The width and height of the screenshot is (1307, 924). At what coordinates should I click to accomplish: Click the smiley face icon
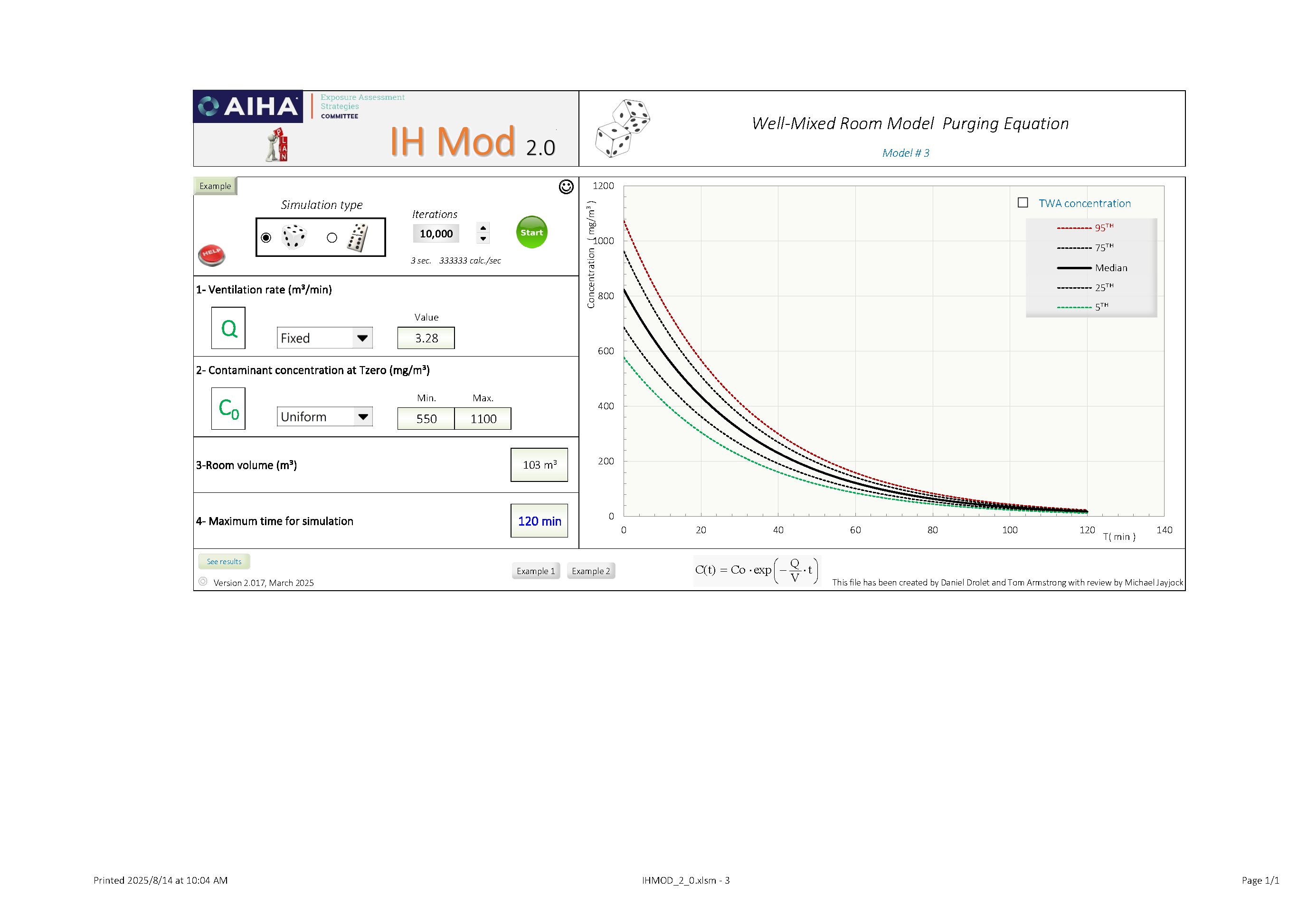coord(566,187)
